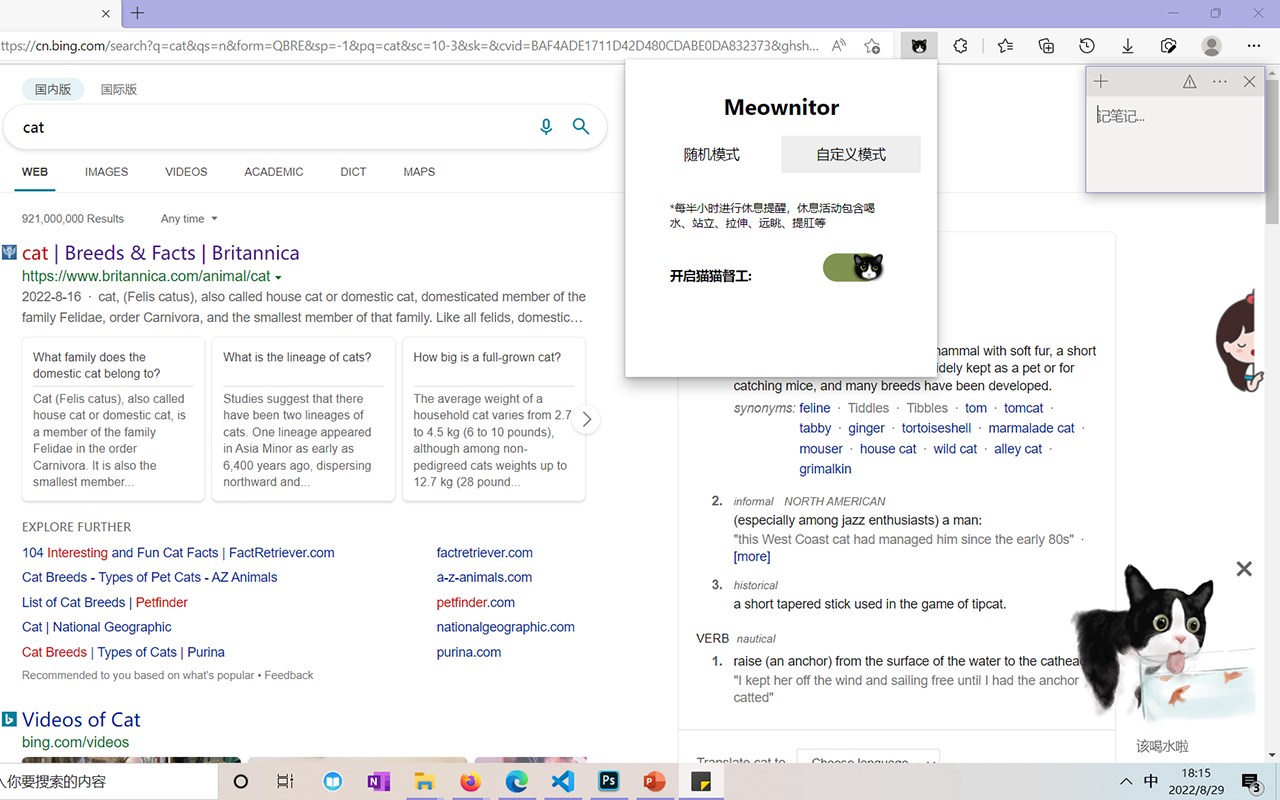This screenshot has height=800, width=1280.
Task: Open the IMAGES search tab
Action: click(x=107, y=172)
